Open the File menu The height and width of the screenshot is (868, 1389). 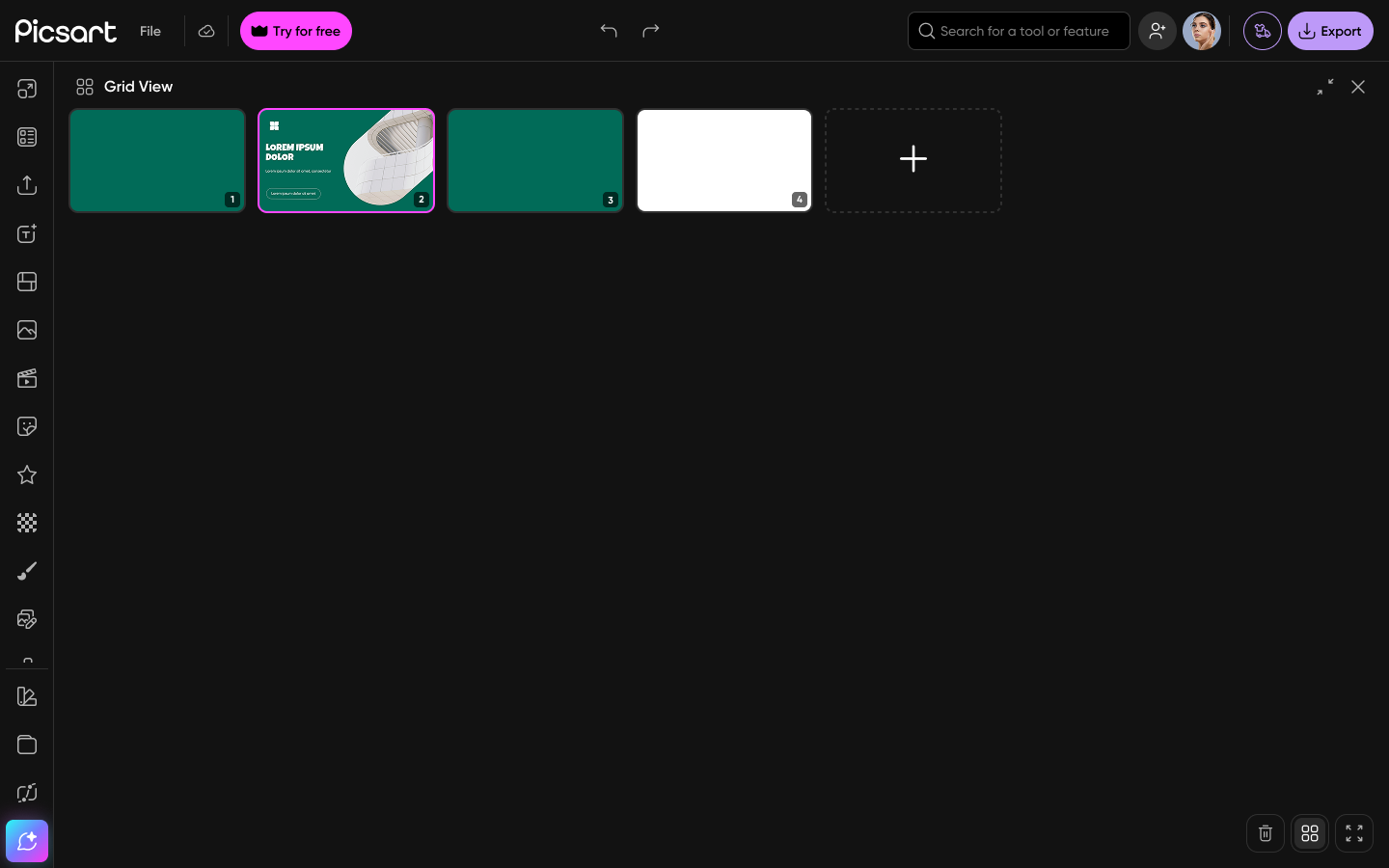150,31
